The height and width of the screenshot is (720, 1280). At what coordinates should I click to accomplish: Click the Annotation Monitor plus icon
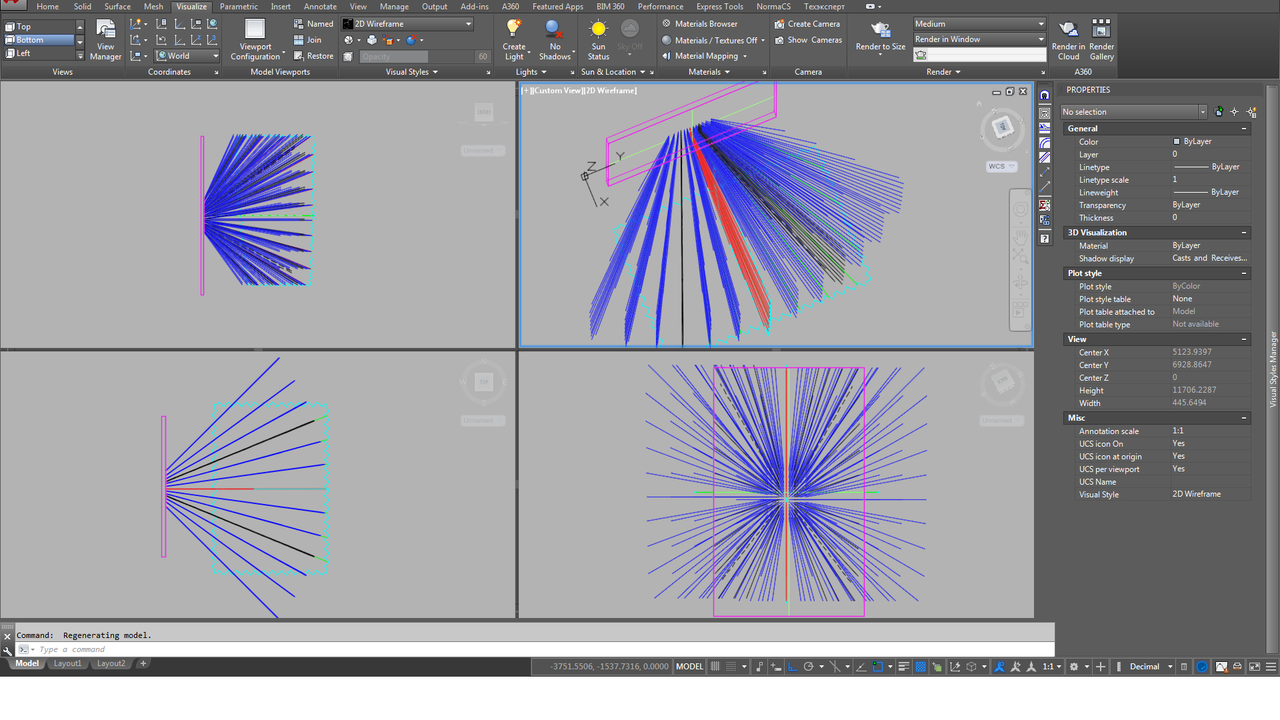[1100, 666]
